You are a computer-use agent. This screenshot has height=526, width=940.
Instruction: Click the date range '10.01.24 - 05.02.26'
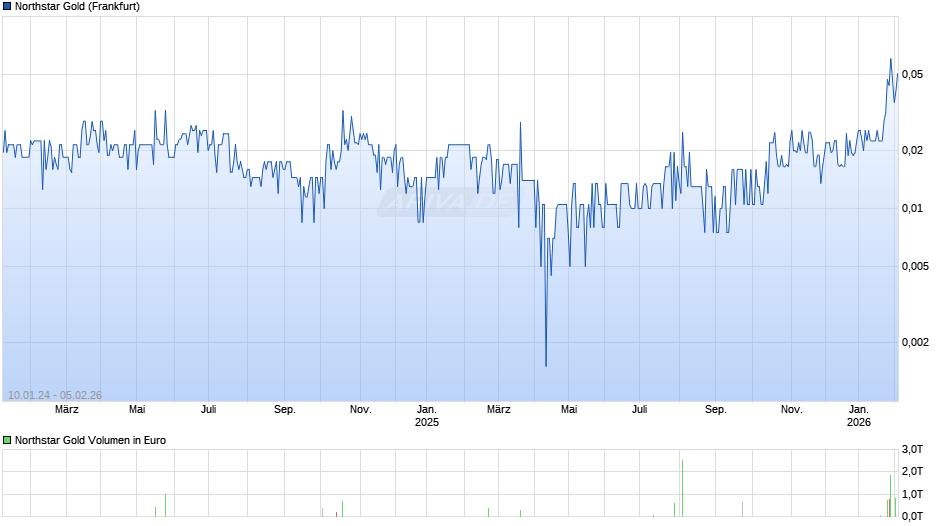click(x=55, y=395)
